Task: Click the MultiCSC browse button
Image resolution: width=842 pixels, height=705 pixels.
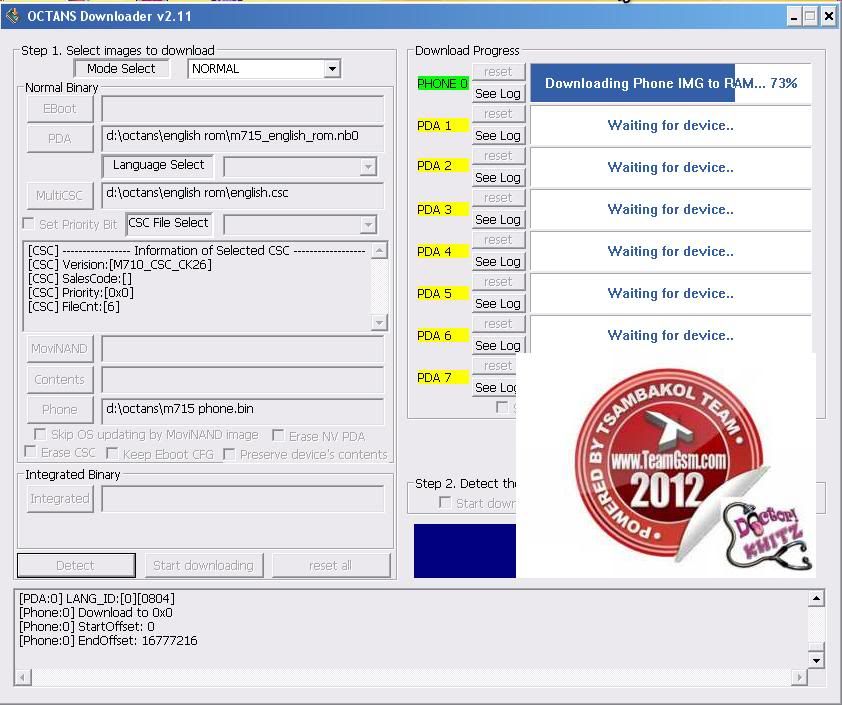Action: point(60,195)
